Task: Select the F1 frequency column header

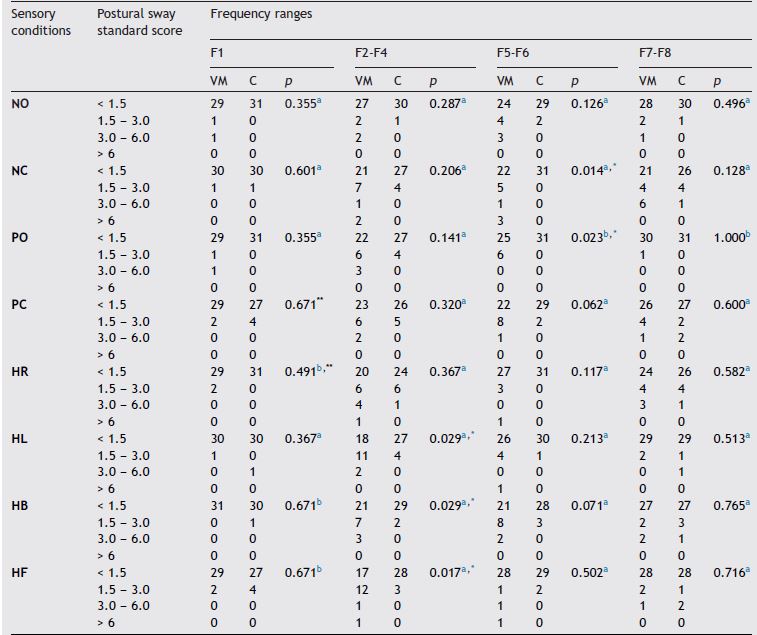Action: coord(217,49)
